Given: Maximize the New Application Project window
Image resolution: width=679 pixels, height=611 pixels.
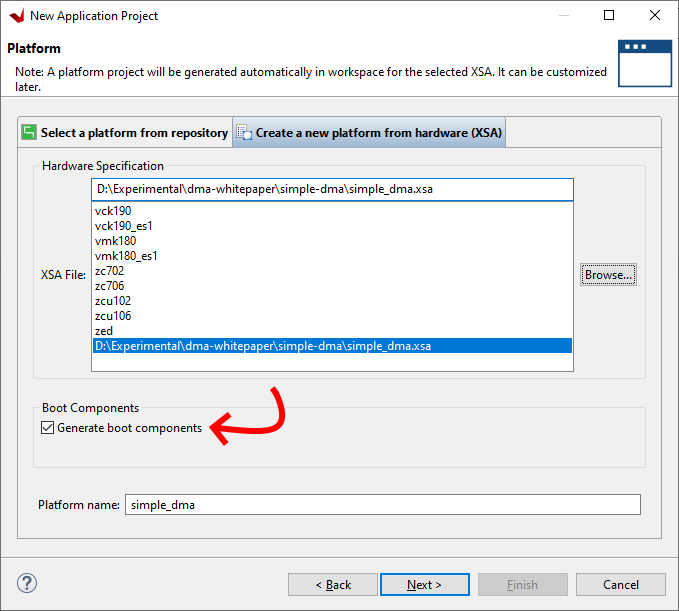Looking at the screenshot, I should tap(609, 15).
